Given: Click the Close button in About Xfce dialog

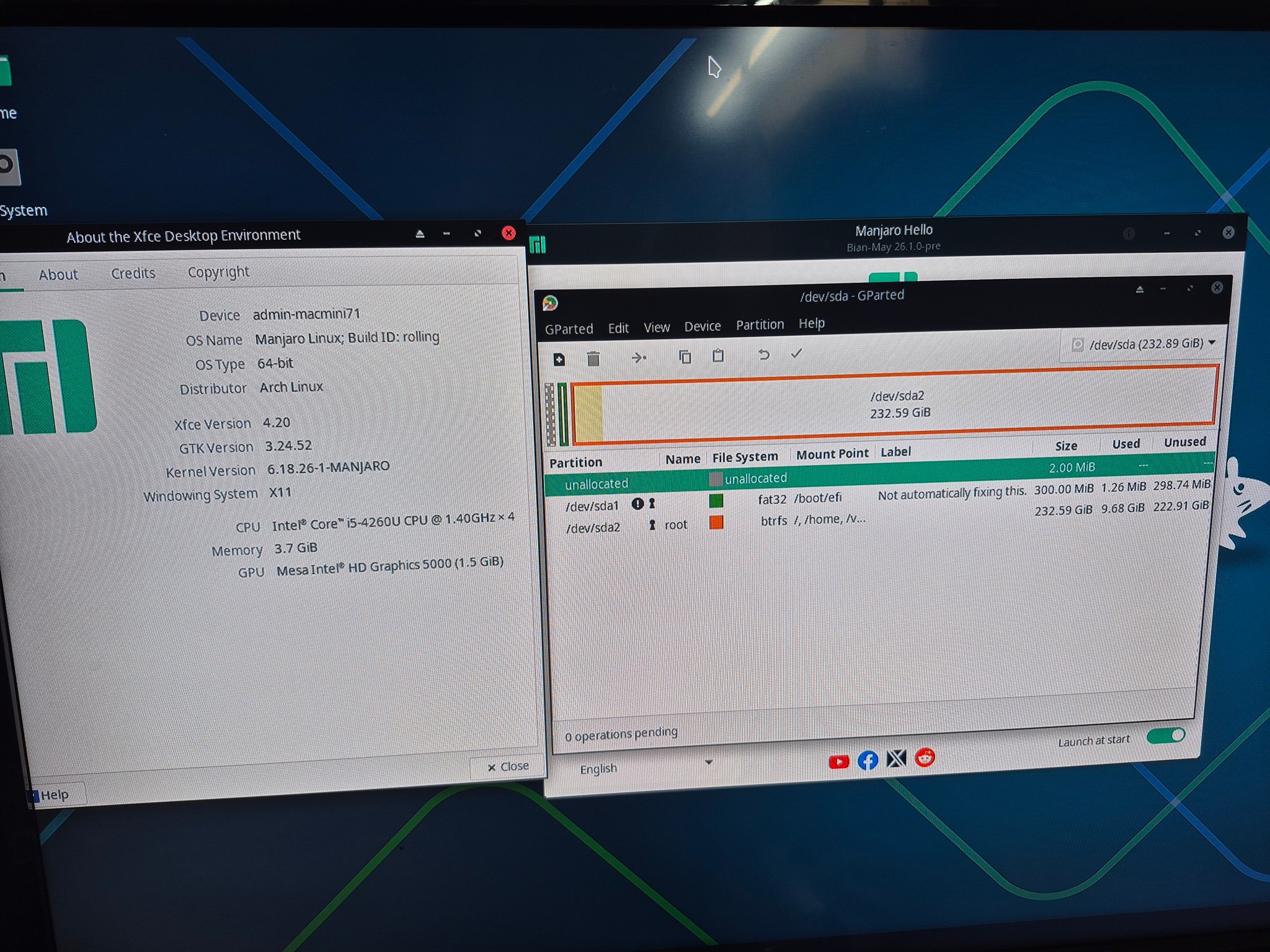Looking at the screenshot, I should [x=508, y=767].
